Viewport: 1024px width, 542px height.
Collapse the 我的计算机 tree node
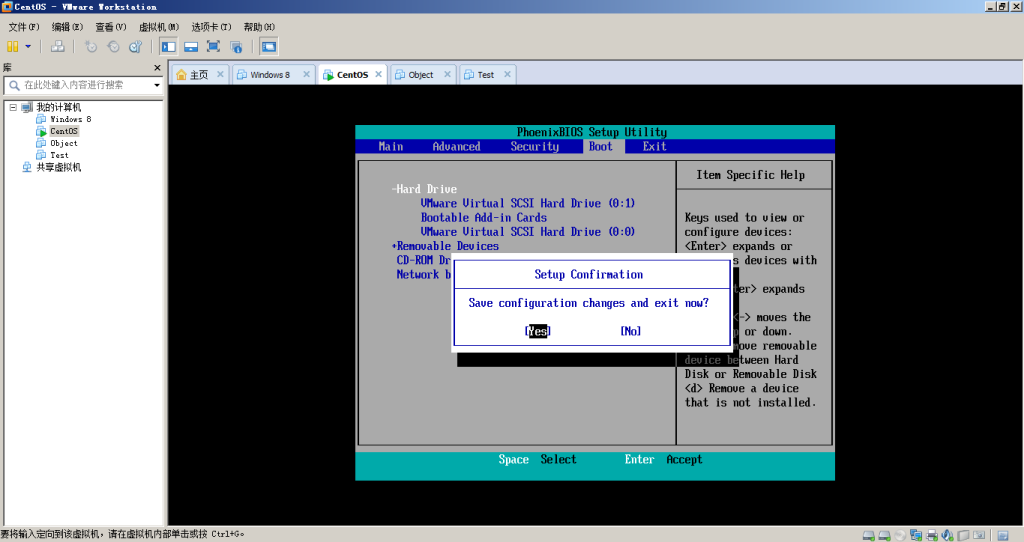[x=12, y=107]
